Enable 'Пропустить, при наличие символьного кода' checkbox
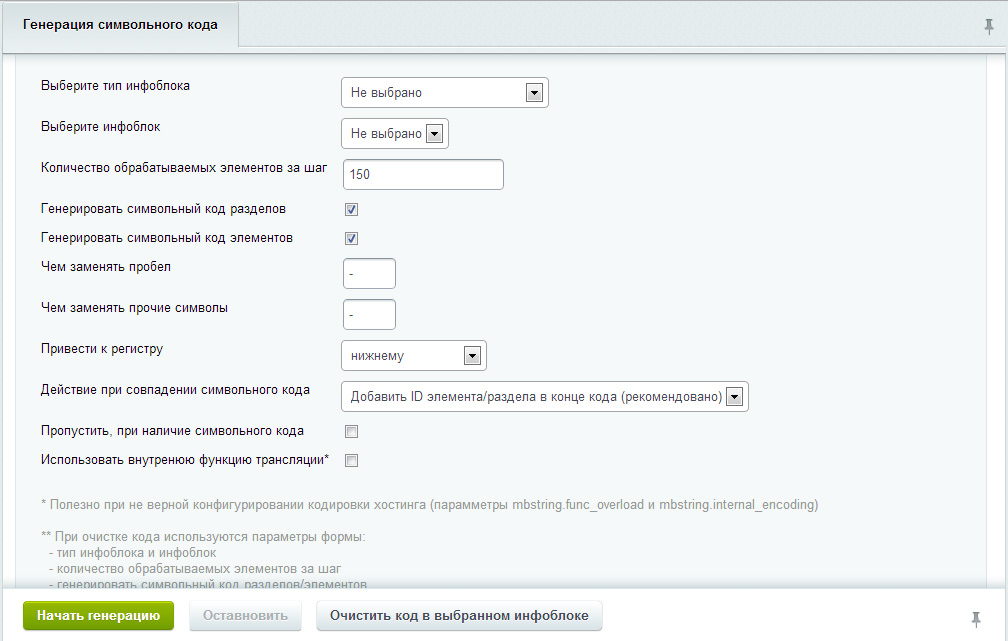This screenshot has height=641, width=1008. (x=351, y=432)
